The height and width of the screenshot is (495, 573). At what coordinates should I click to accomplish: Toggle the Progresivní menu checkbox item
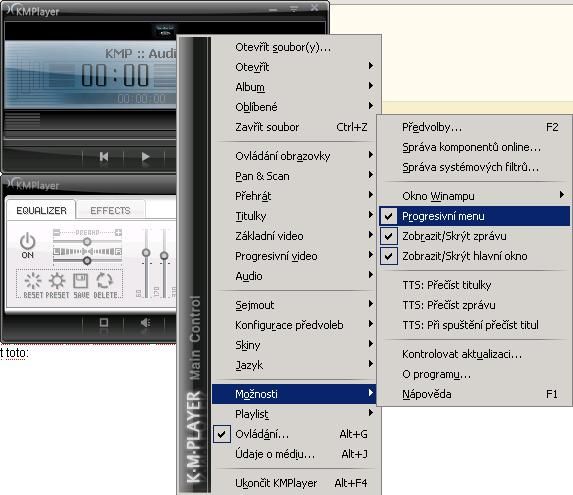click(x=475, y=216)
